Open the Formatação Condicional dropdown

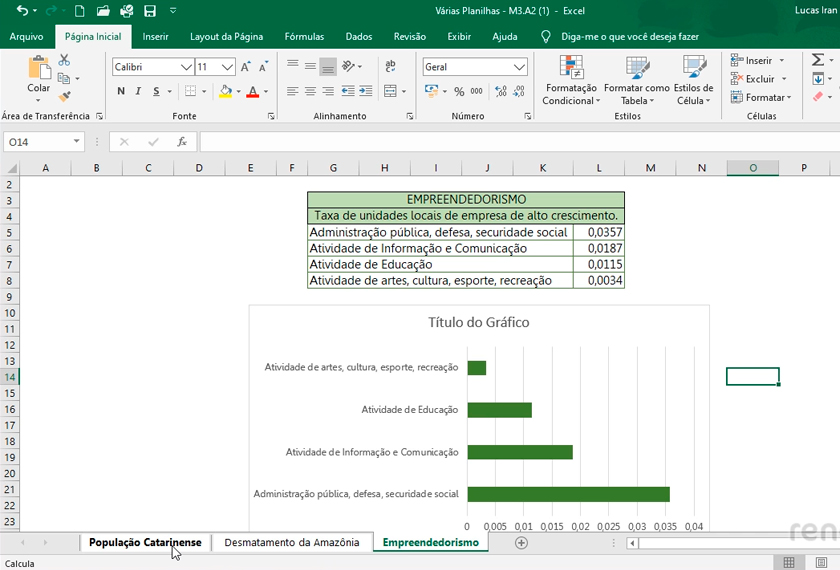click(571, 82)
